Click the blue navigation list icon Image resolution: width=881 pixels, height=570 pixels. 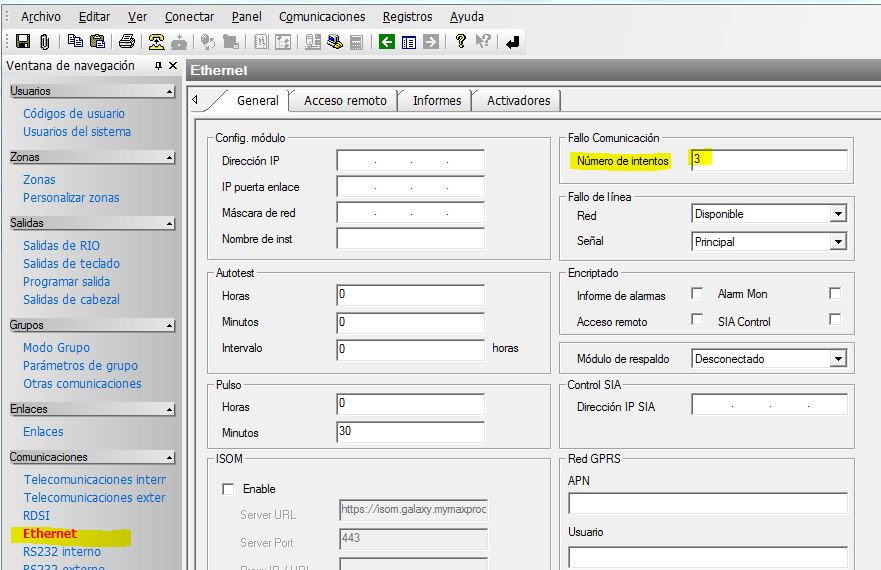click(x=409, y=42)
